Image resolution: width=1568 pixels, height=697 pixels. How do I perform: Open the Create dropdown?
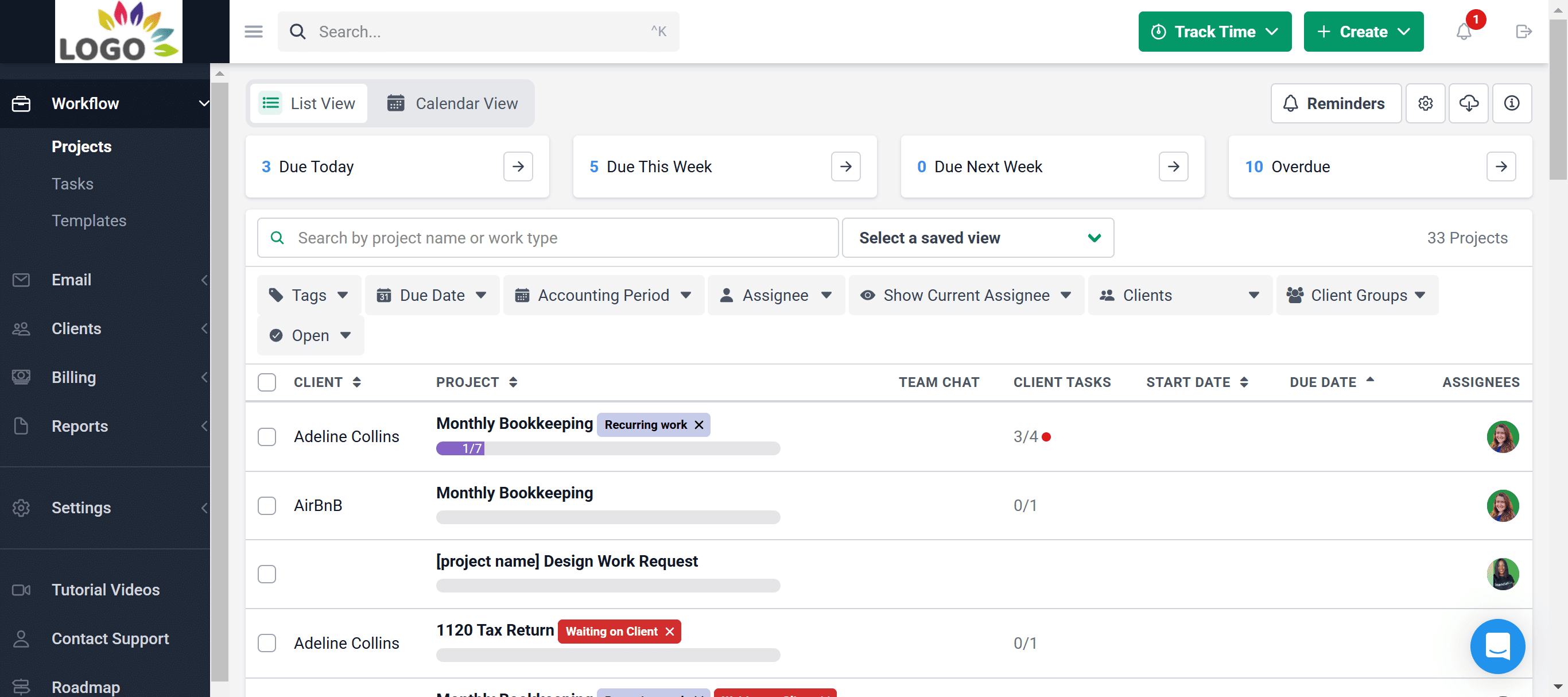(1363, 32)
